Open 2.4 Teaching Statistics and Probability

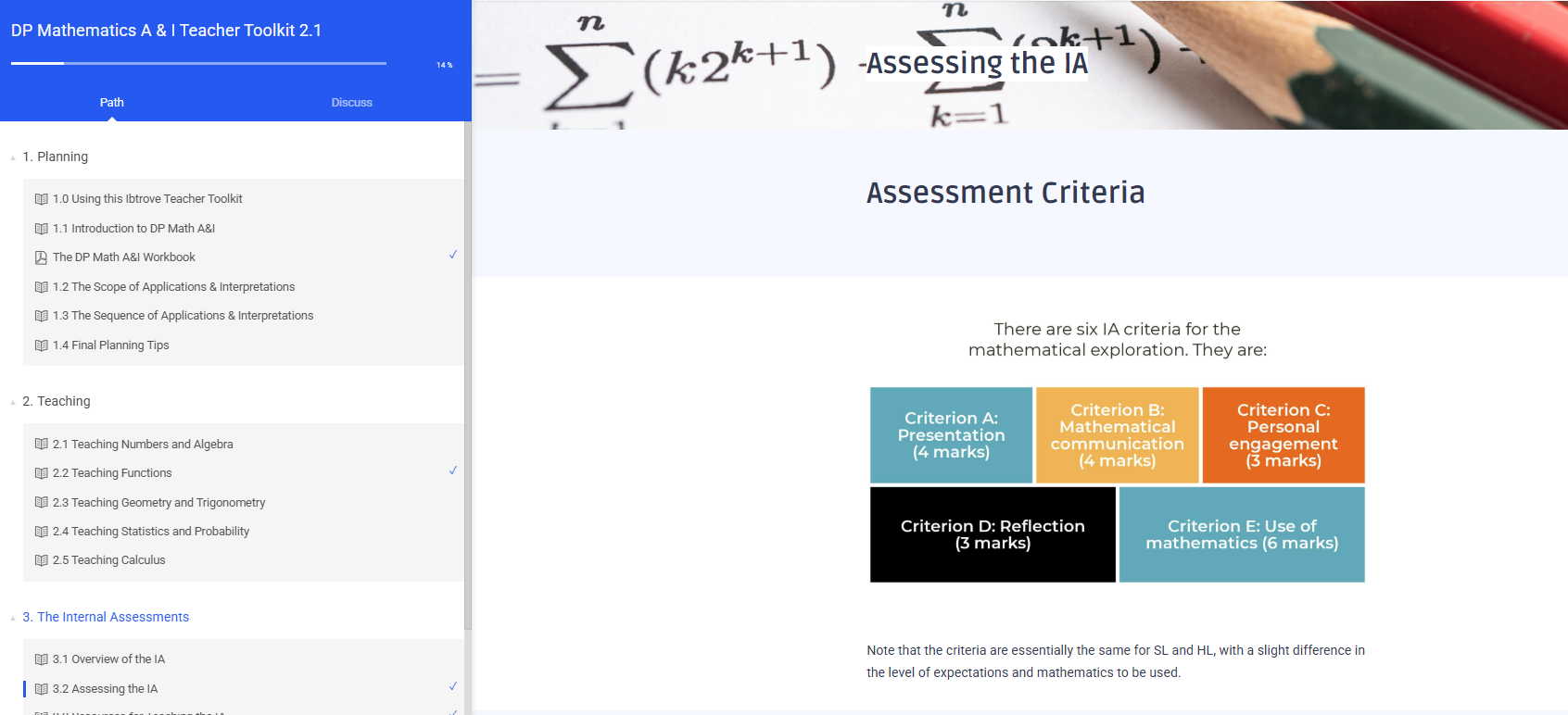151,532
